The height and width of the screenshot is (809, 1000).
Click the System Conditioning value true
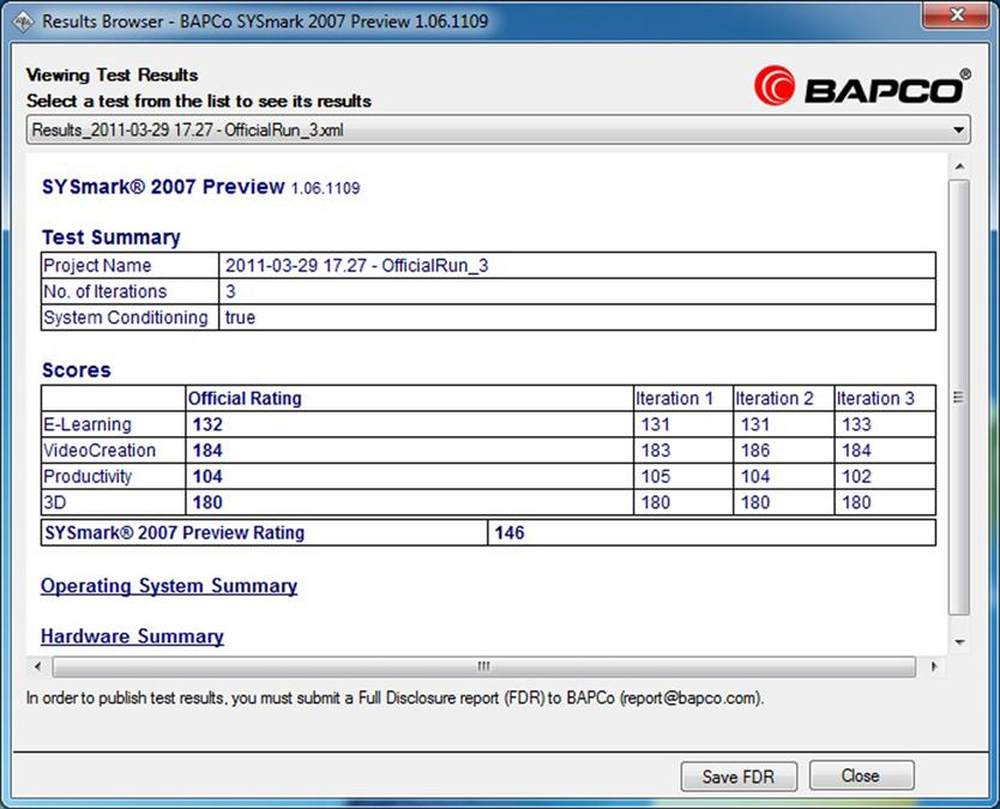[x=240, y=317]
